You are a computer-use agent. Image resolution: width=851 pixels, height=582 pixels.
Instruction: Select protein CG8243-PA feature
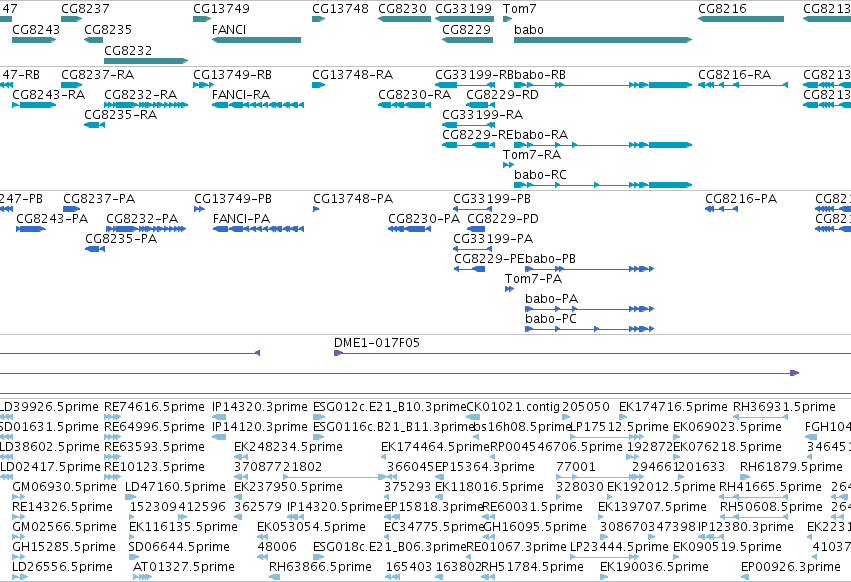click(31, 229)
